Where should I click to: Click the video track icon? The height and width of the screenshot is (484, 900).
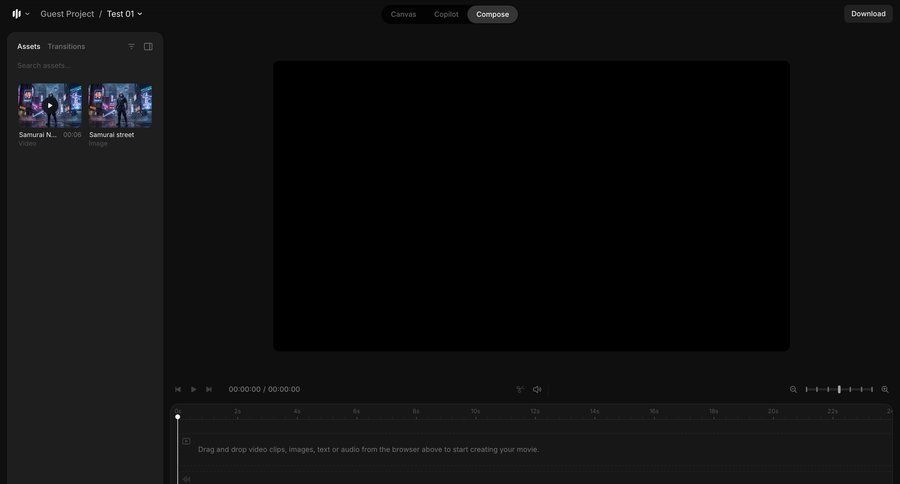point(187,442)
